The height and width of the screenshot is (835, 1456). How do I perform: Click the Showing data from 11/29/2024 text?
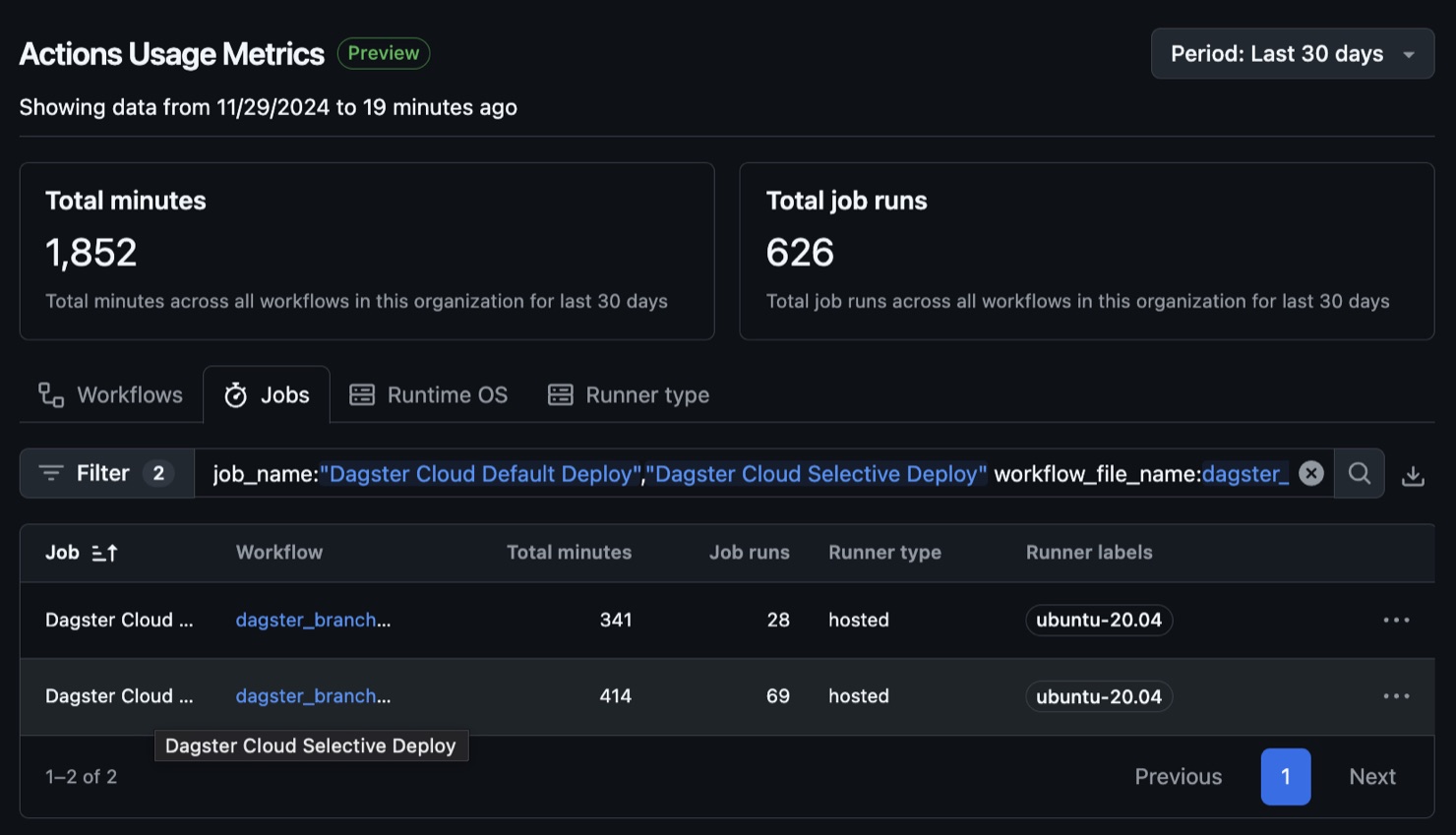coord(269,107)
